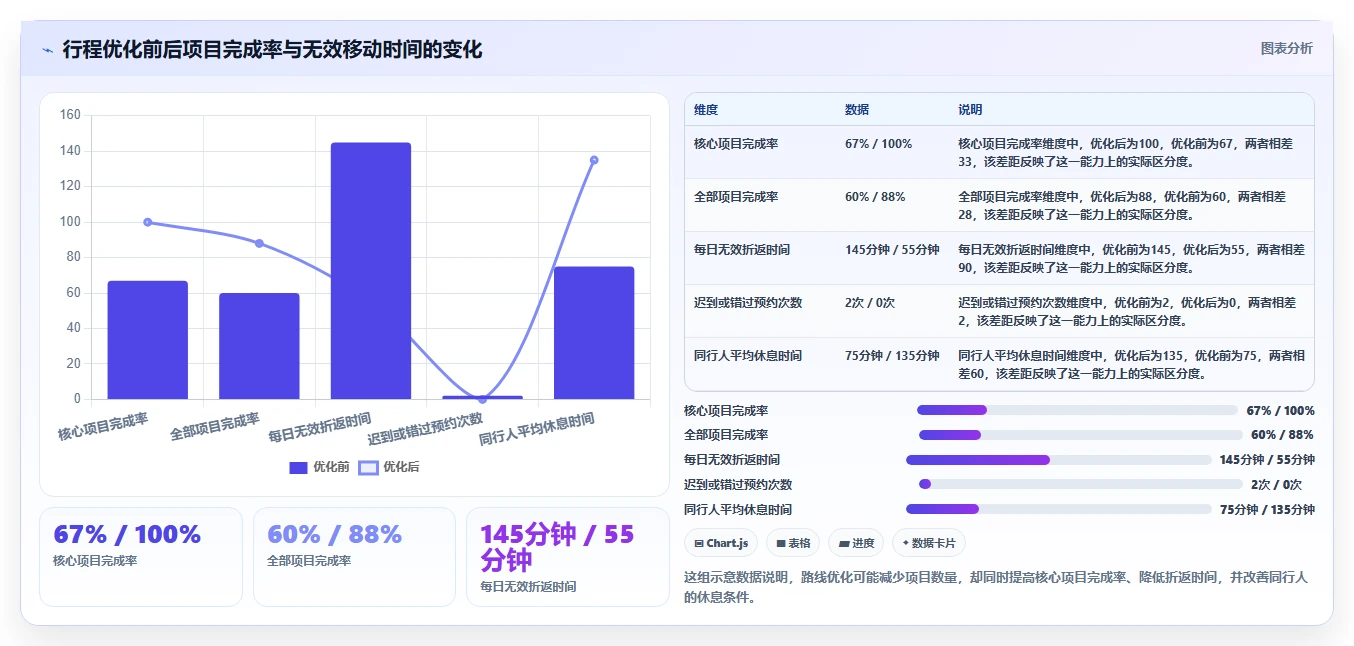Toggle the 优化前 legend item
Image resolution: width=1354 pixels, height=646 pixels.
pos(319,467)
